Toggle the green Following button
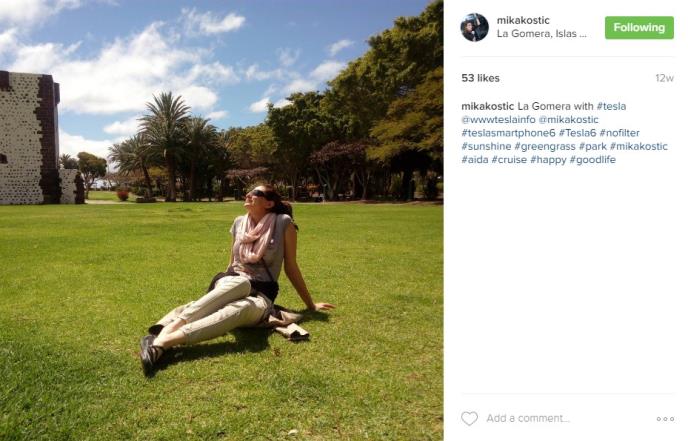Viewport: 688px width, 441px height. tap(639, 28)
